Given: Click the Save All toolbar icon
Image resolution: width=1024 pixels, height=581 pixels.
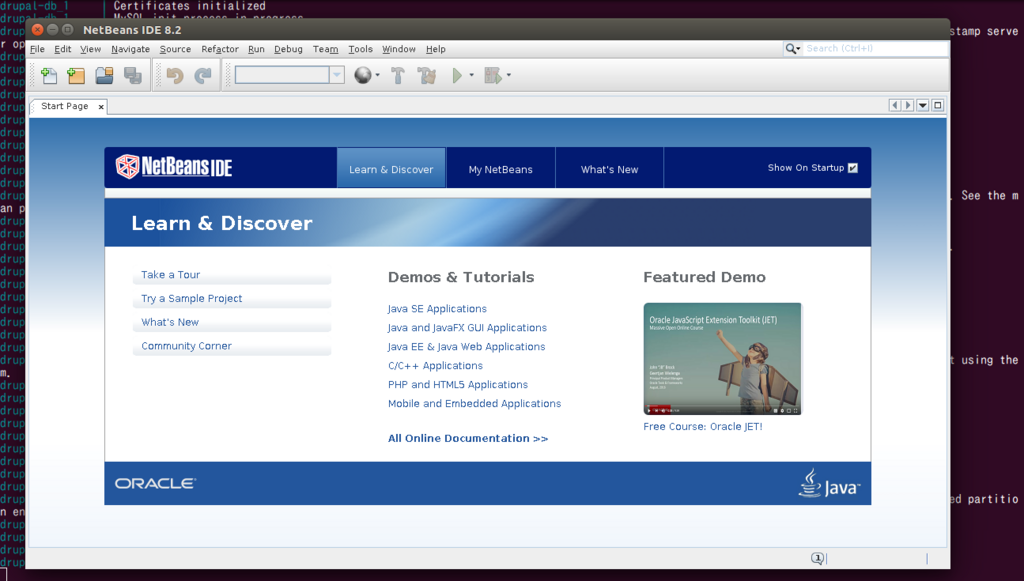Looking at the screenshot, I should point(133,76).
